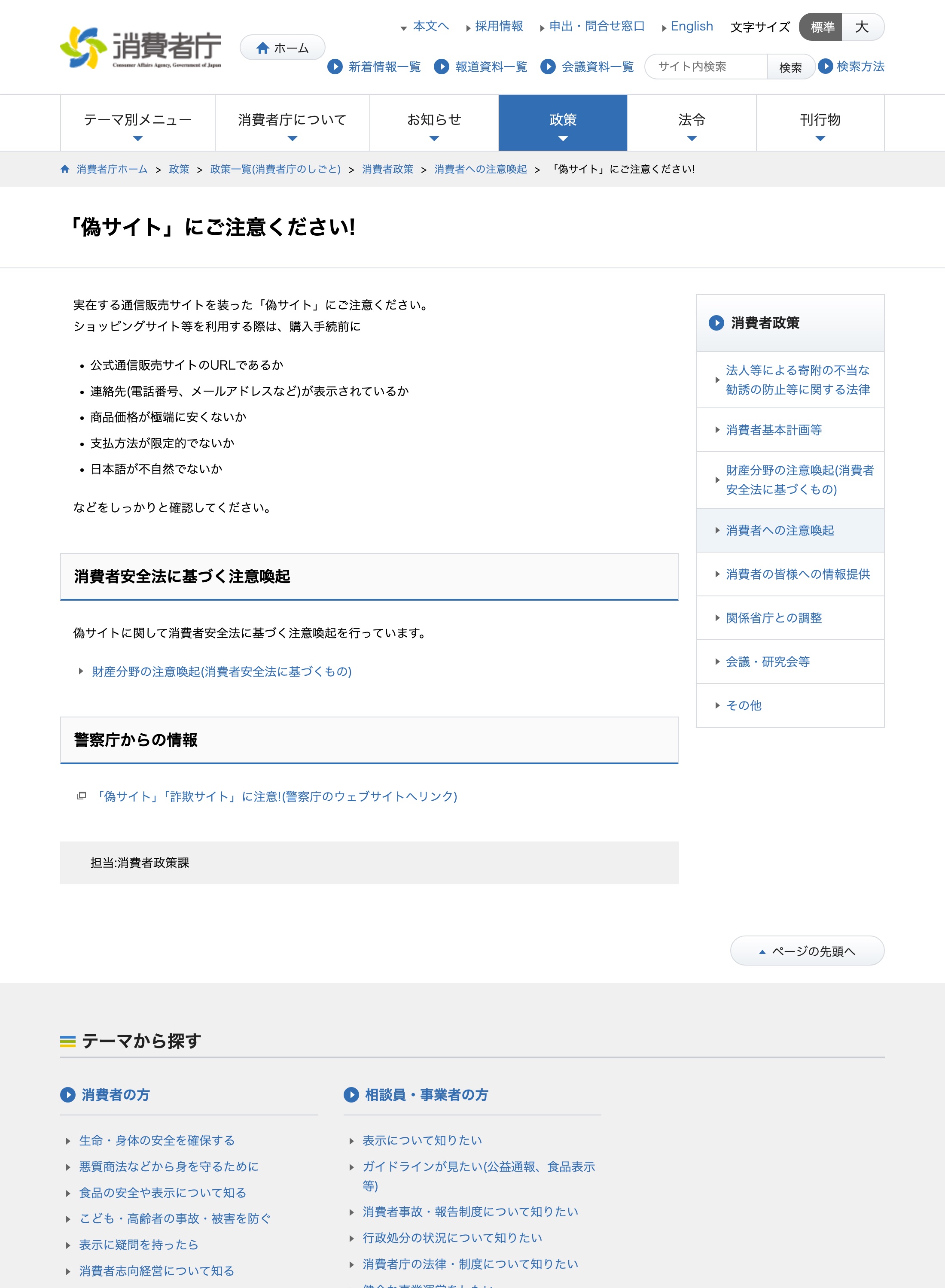Click 消費者への注意喚起 breadcrumb link
This screenshot has height=1288, width=945.
tap(481, 169)
